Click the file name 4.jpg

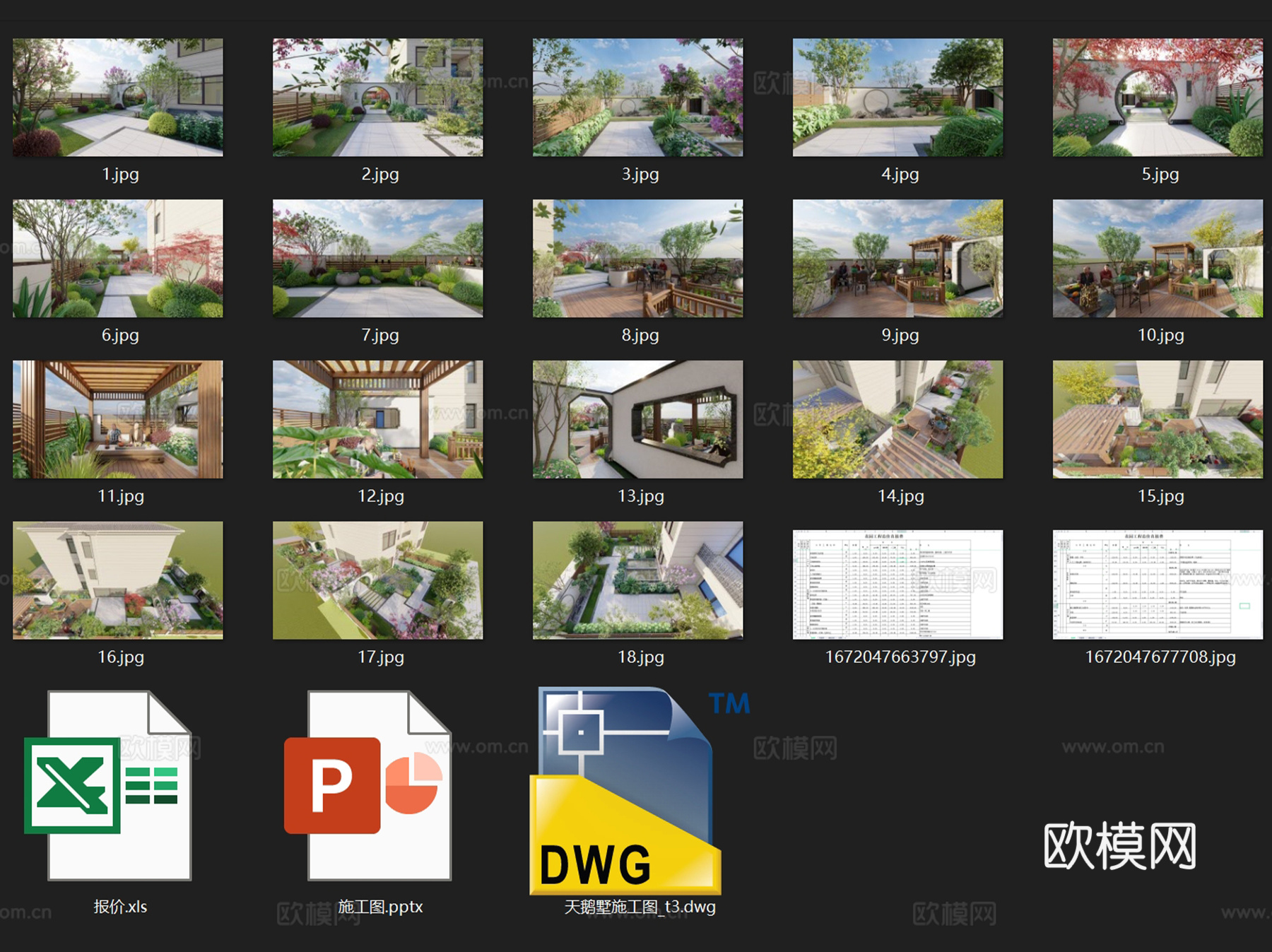(901, 174)
